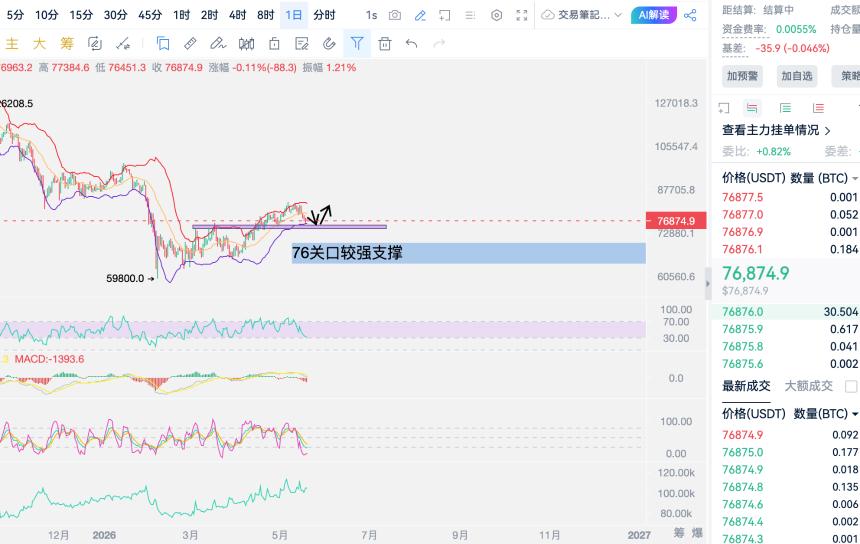Show bids-only green order book view
The width and height of the screenshot is (860, 544).
coord(785,108)
